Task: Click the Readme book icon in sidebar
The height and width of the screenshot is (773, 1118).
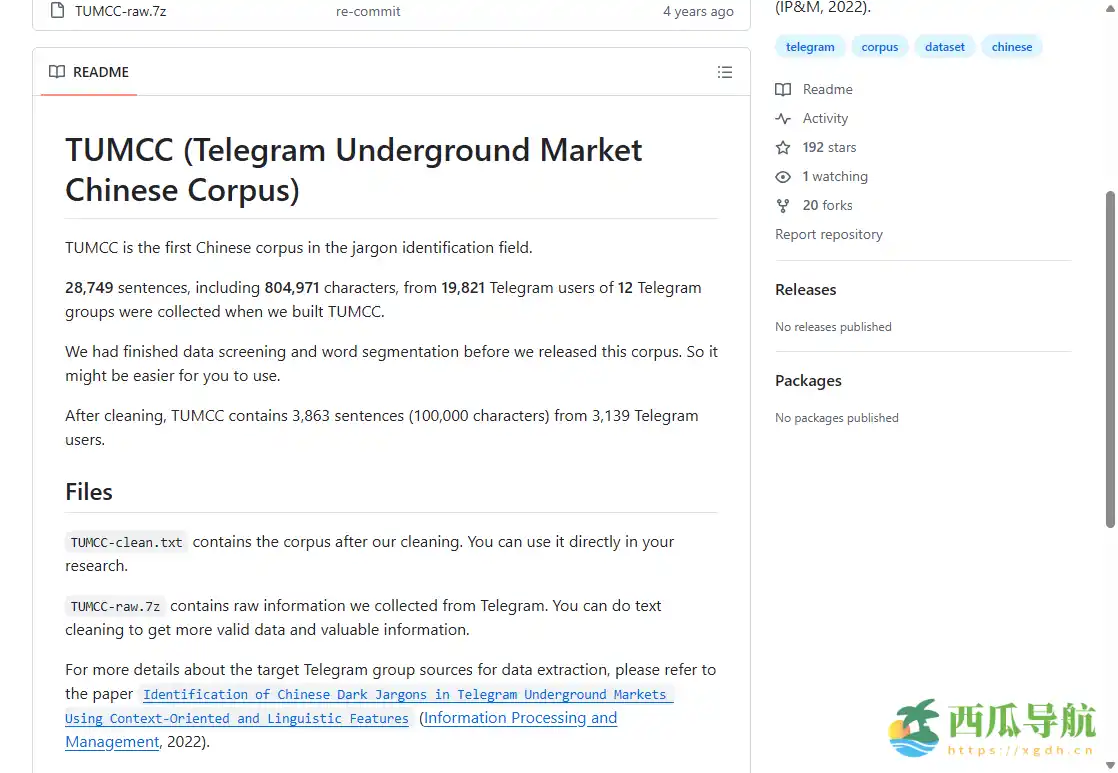Action: pyautogui.click(x=783, y=90)
